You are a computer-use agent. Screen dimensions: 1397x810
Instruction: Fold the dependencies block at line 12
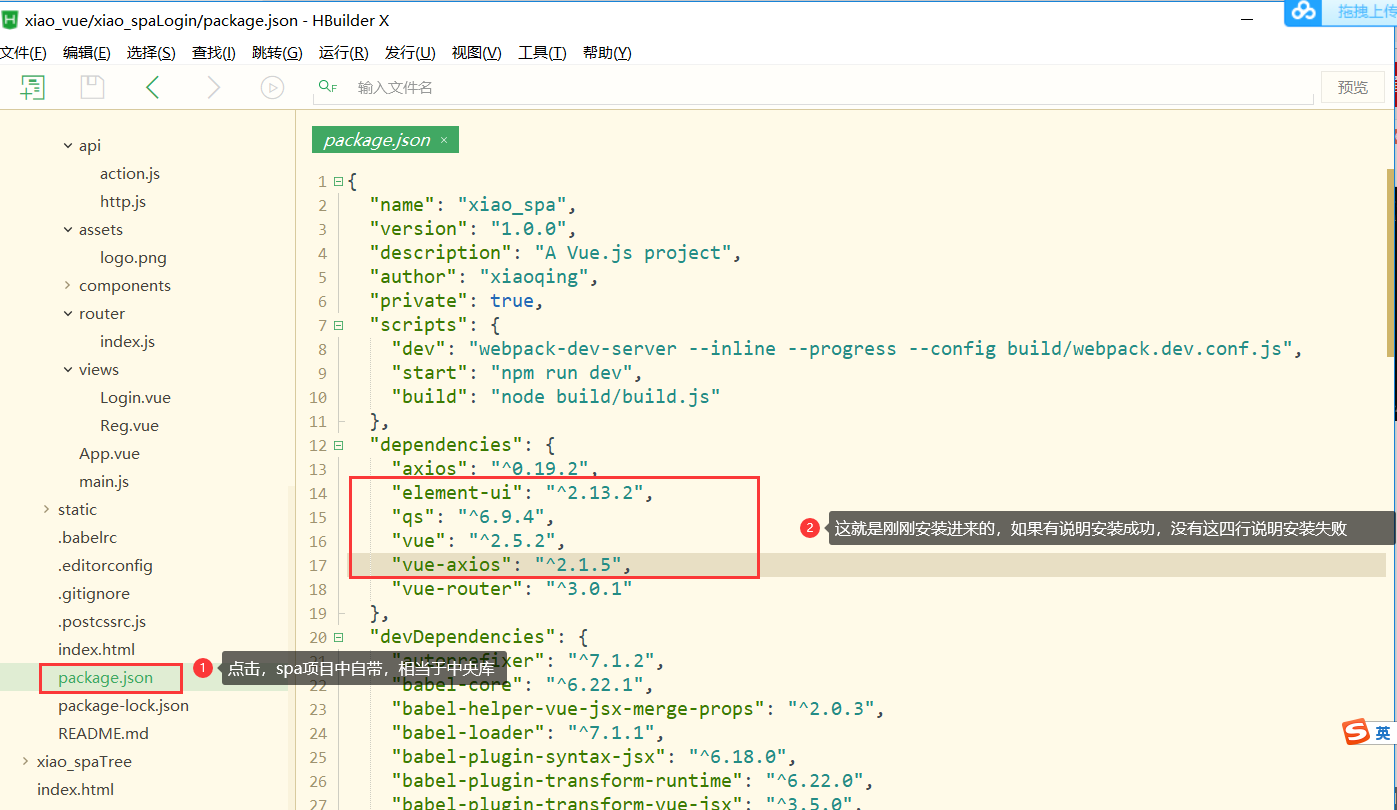click(338, 445)
